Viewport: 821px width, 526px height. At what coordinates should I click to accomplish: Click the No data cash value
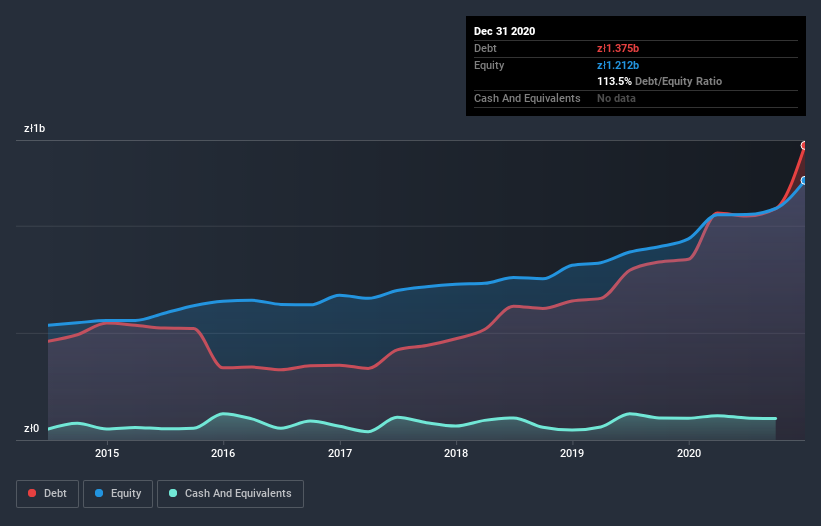pos(616,98)
